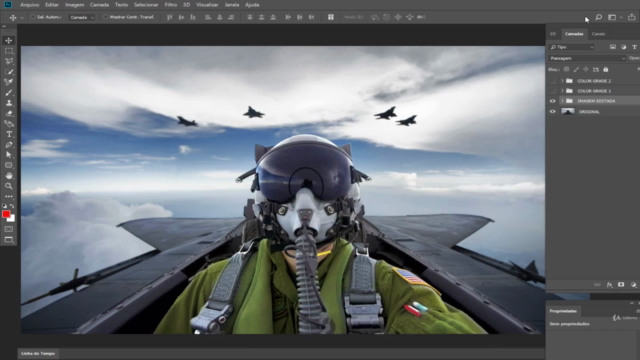This screenshot has width=640, height=360.
Task: Select the Pen tool
Action: click(x=9, y=144)
